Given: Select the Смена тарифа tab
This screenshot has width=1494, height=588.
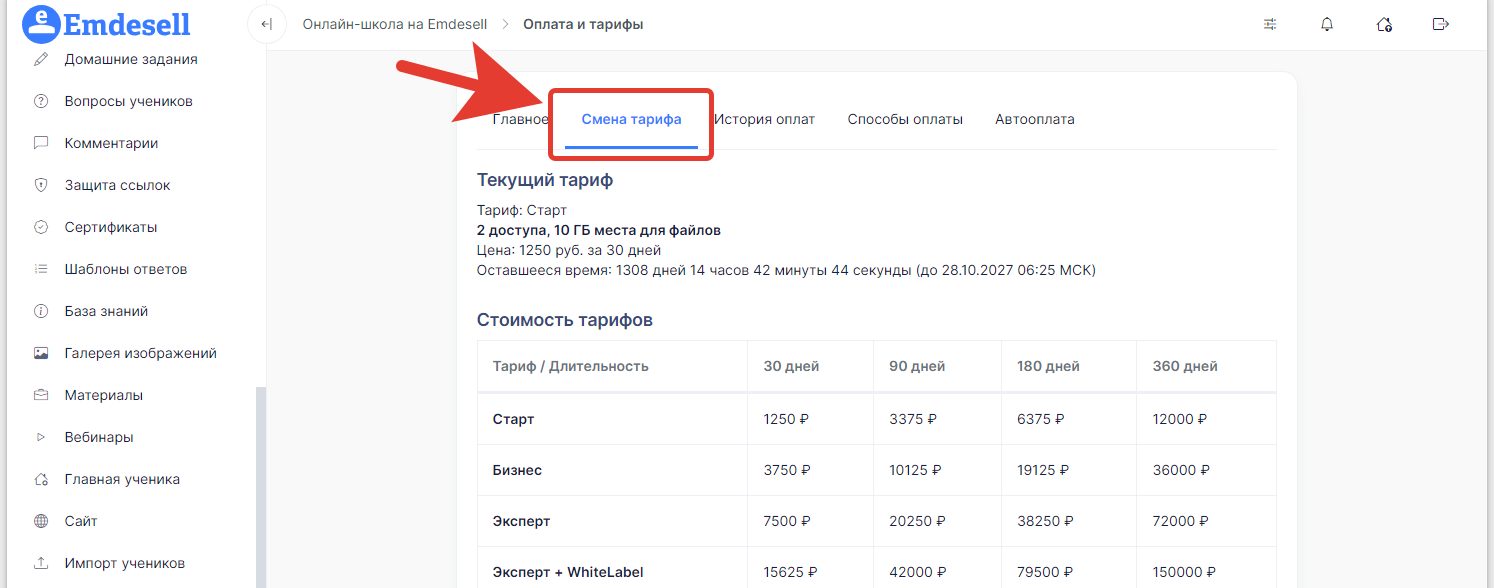Looking at the screenshot, I should point(631,120).
